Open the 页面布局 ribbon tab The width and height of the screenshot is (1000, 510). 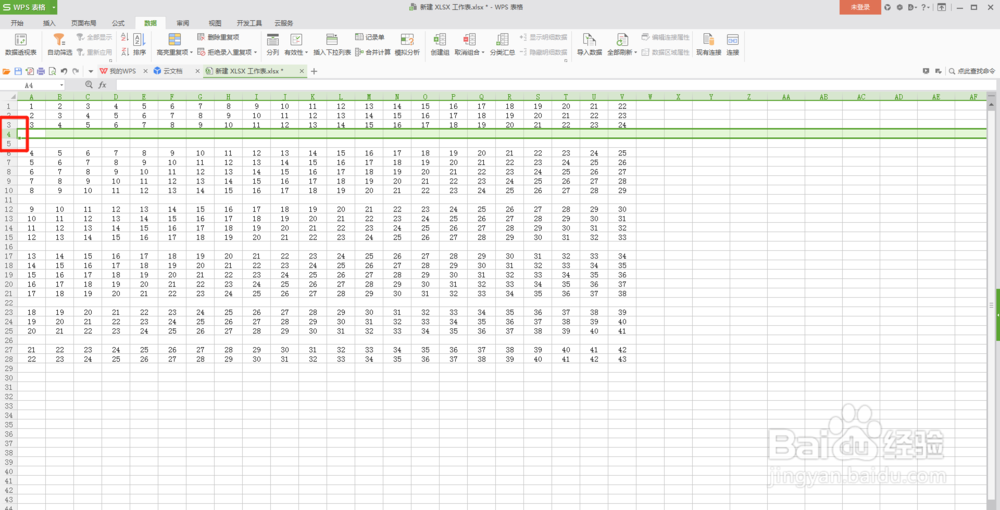pos(84,23)
